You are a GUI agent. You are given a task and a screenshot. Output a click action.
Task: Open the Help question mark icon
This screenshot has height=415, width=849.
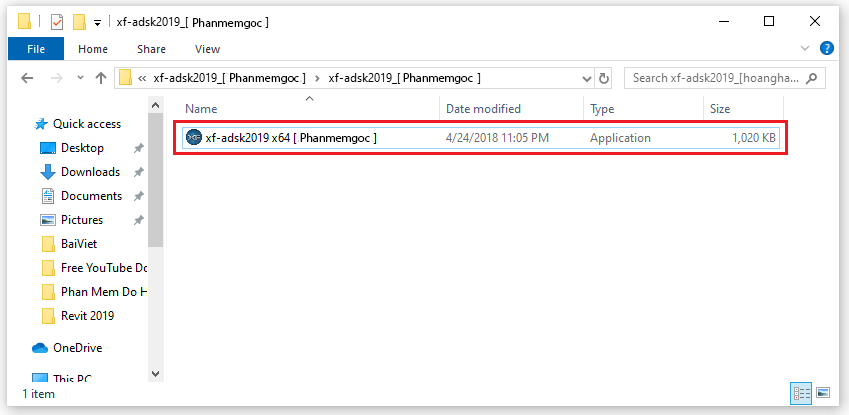coord(827,48)
